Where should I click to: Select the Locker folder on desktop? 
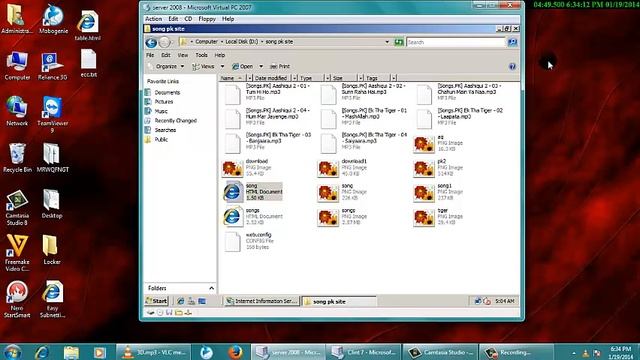pyautogui.click(x=51, y=250)
